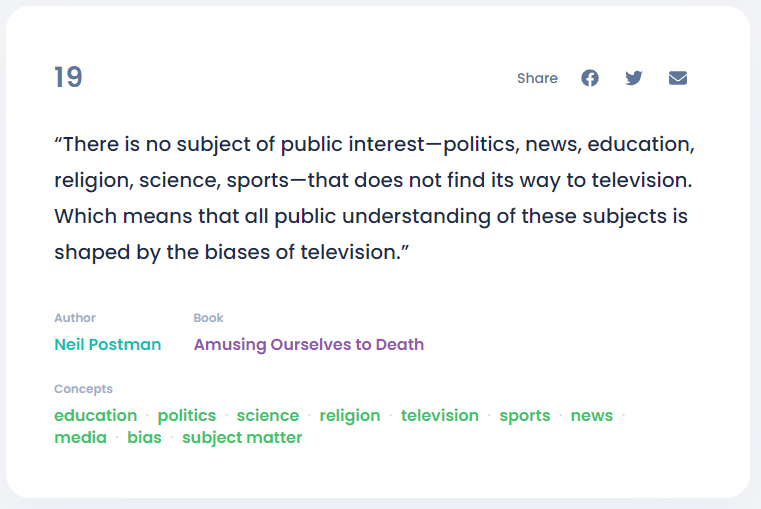
Task: Select the subject matter concept tag
Action: point(242,438)
